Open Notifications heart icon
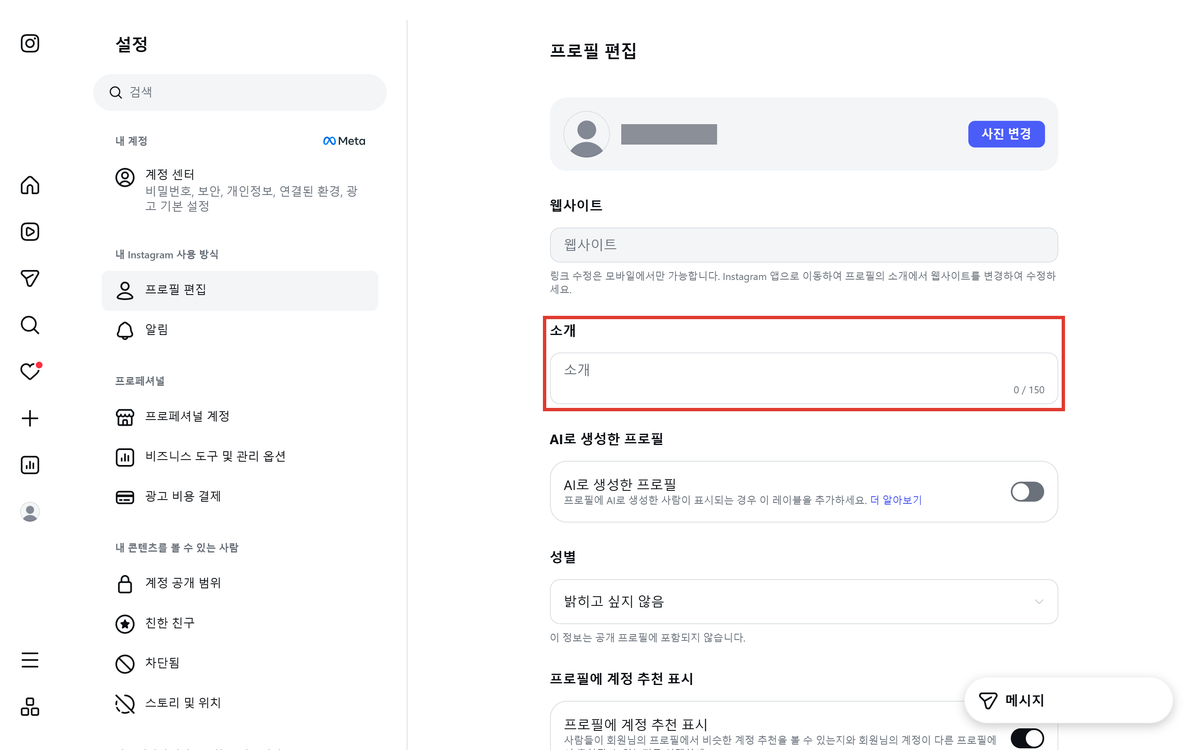Screen dimensions: 1200x750 point(30,371)
